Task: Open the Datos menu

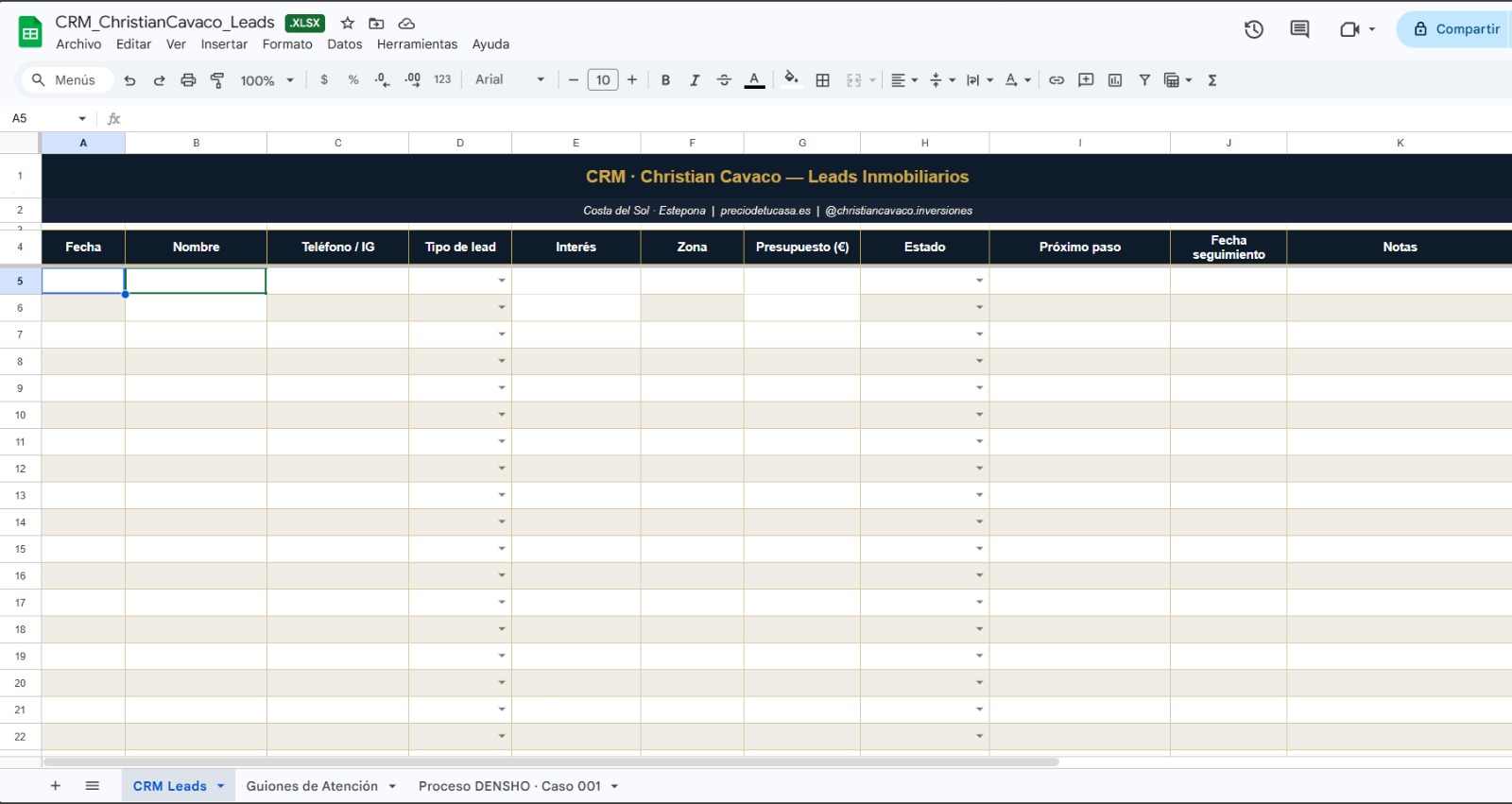Action: pos(345,44)
